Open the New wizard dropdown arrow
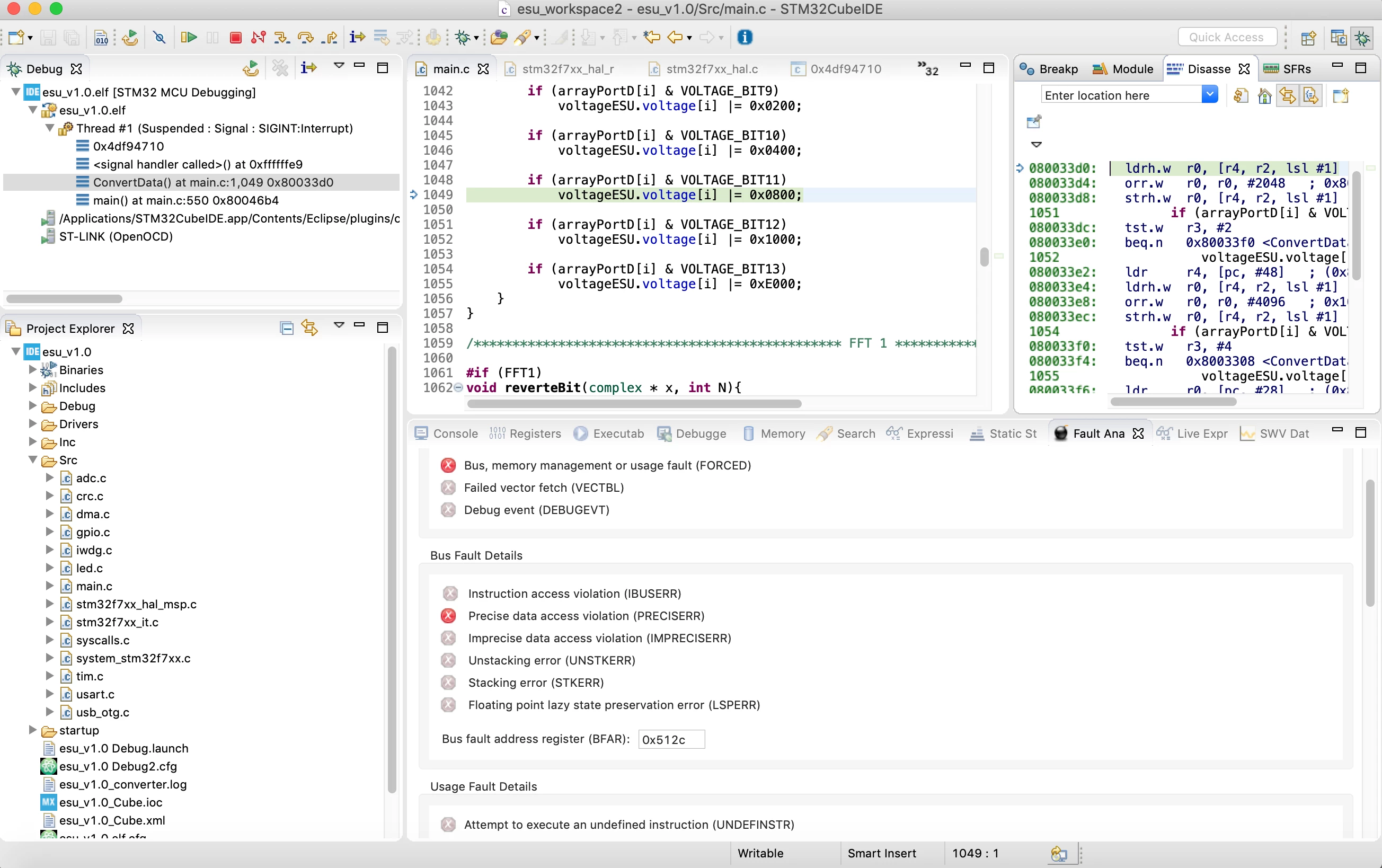This screenshot has height=868, width=1382. [30, 39]
